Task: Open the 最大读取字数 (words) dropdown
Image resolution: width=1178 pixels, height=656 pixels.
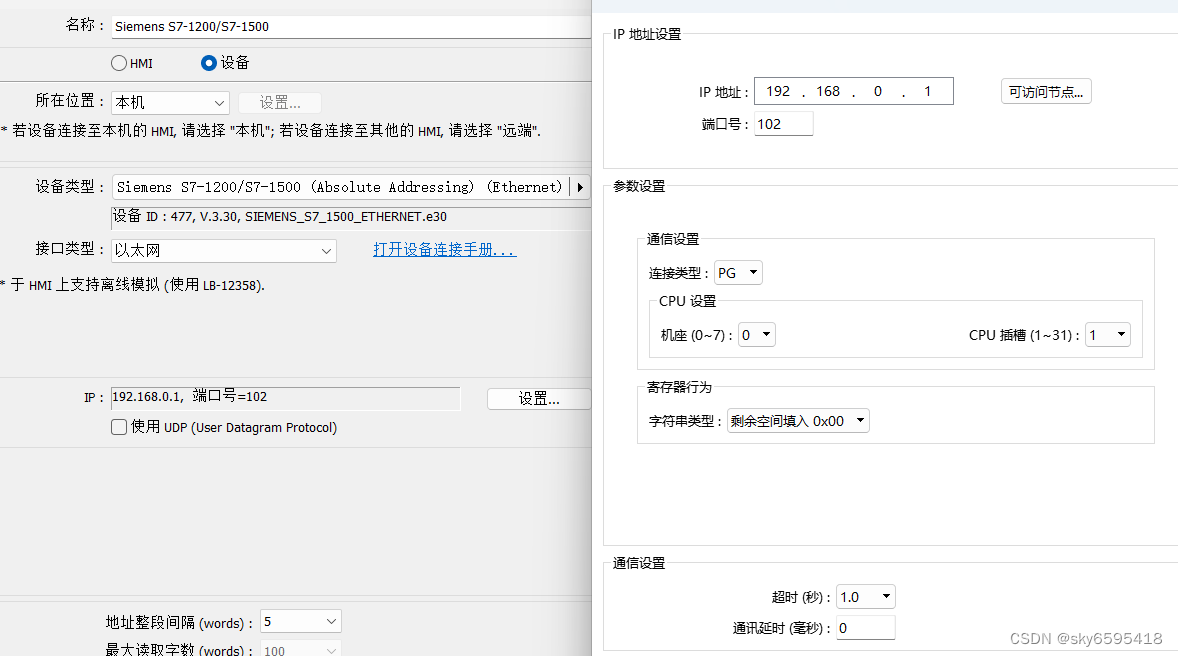Action: 301,649
